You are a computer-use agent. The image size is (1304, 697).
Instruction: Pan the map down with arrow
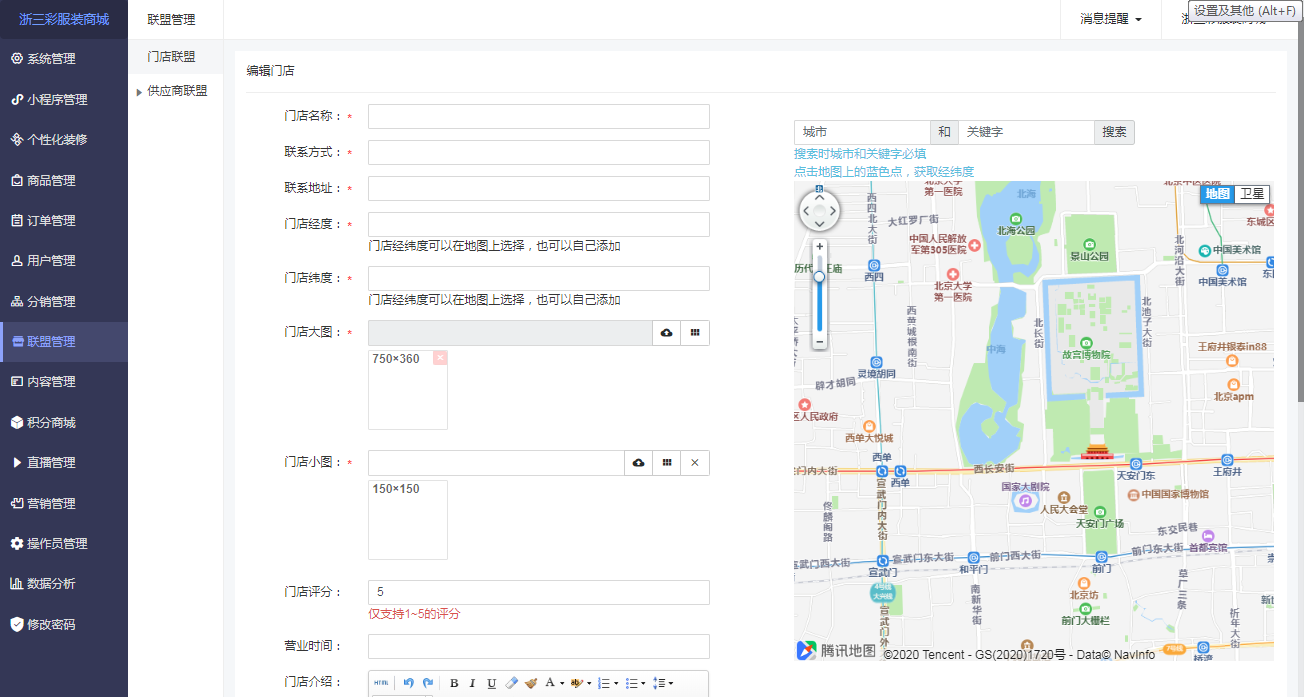coord(820,226)
